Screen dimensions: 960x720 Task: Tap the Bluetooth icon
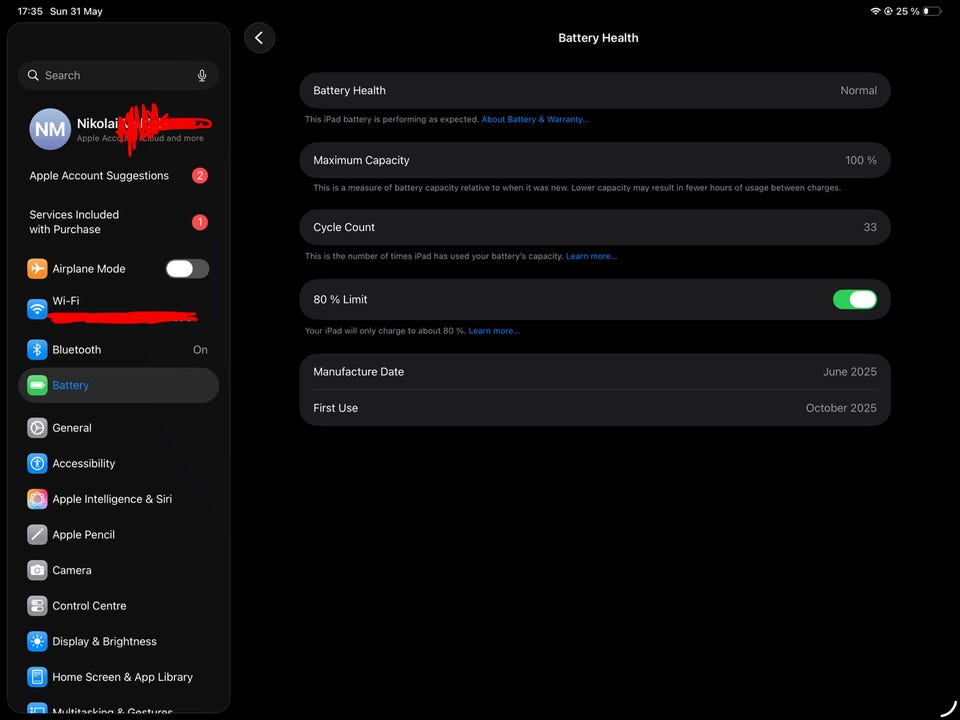(37, 350)
